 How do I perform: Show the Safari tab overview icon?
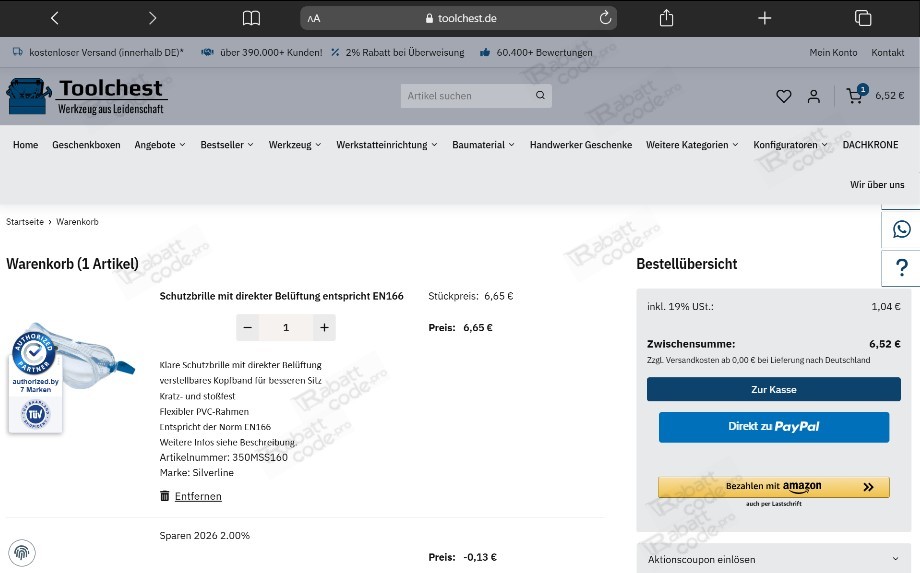[x=862, y=18]
